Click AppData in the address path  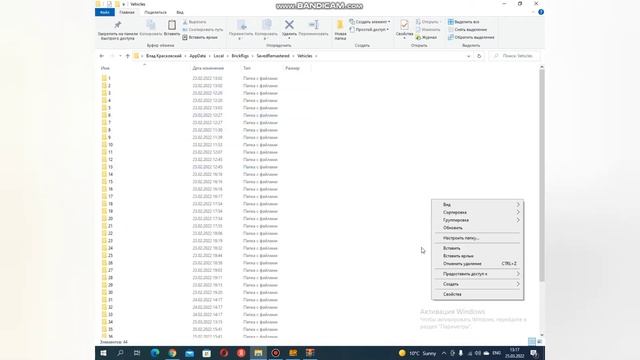point(198,56)
